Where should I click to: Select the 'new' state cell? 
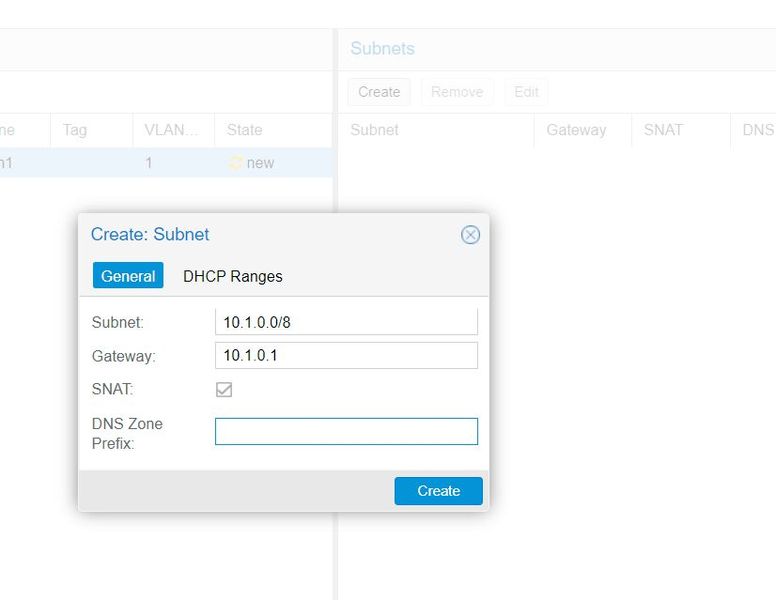[x=273, y=163]
